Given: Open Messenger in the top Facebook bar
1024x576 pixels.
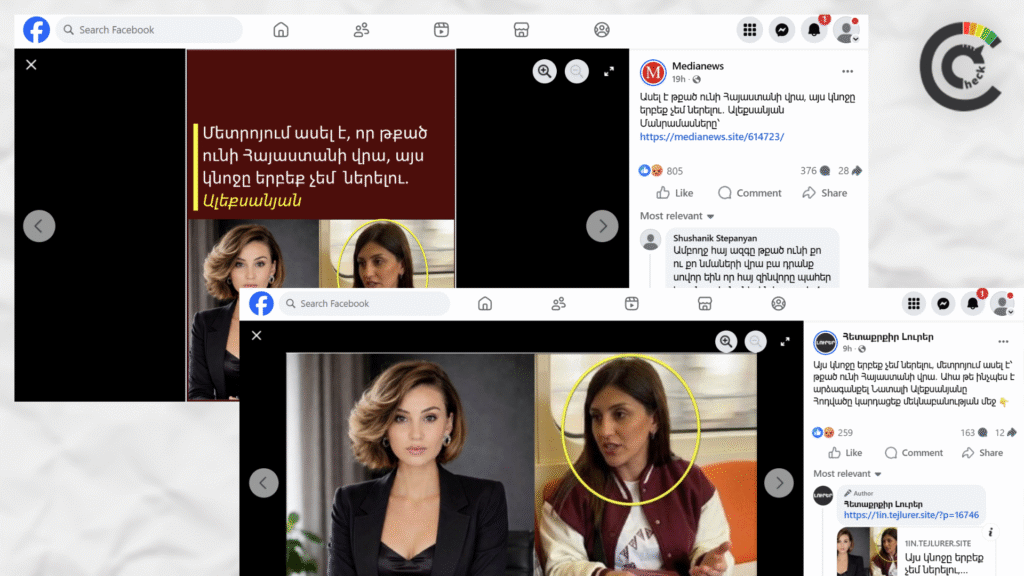Looking at the screenshot, I should pos(782,30).
